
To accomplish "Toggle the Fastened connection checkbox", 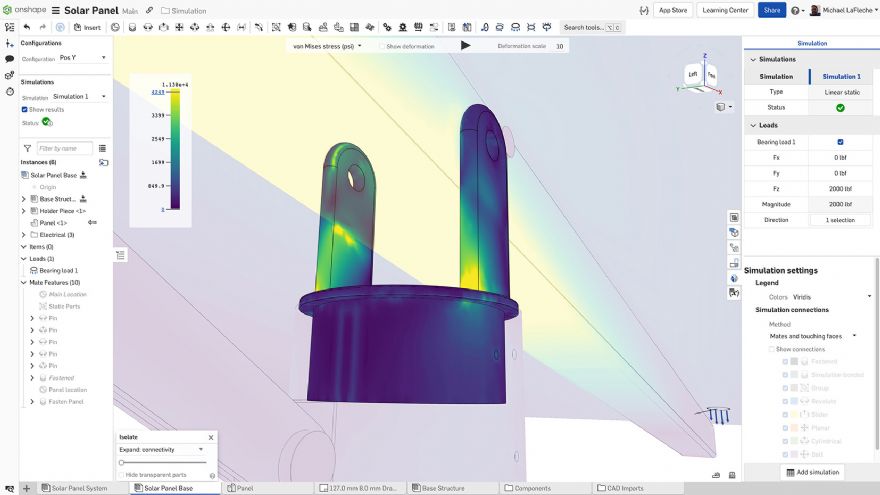I will (x=785, y=361).
